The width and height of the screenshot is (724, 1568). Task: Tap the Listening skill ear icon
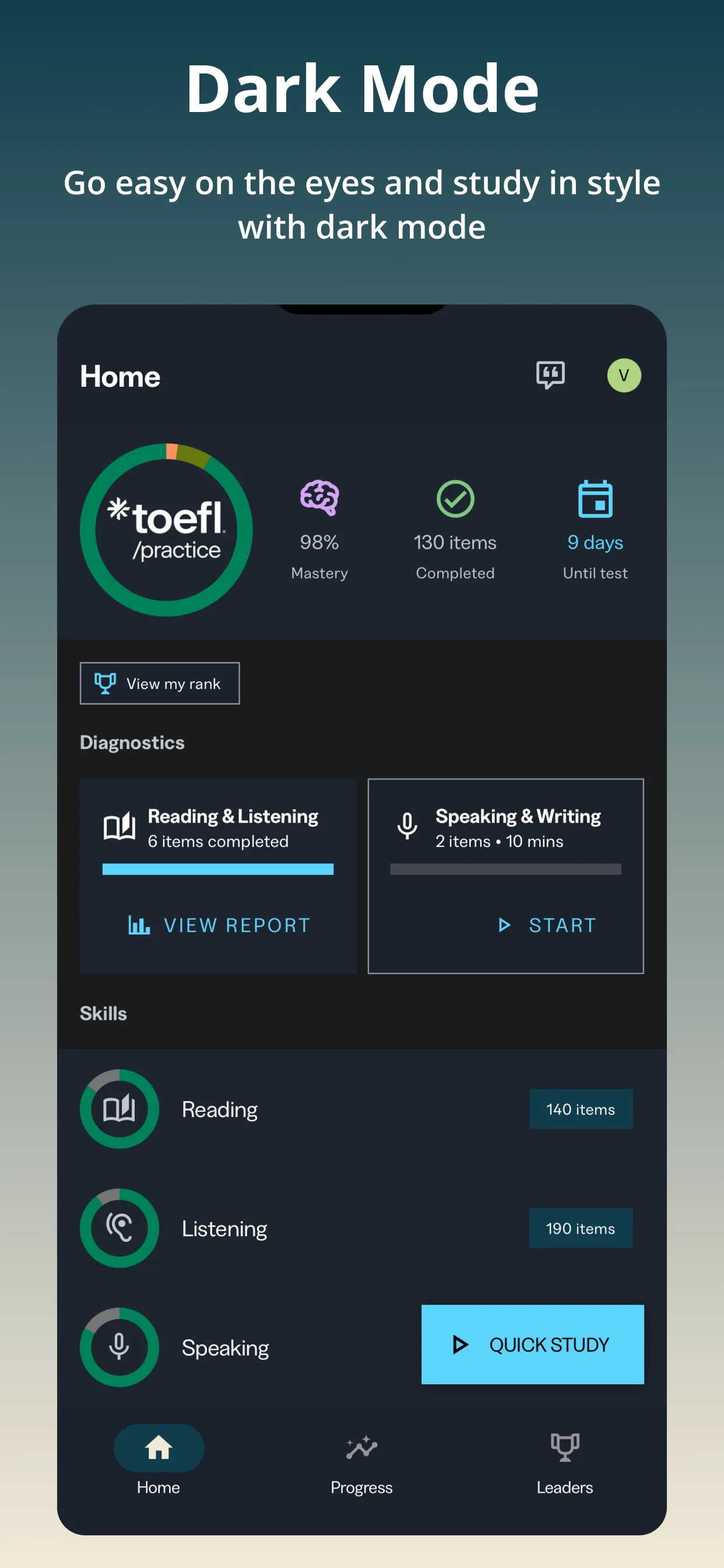click(120, 1228)
